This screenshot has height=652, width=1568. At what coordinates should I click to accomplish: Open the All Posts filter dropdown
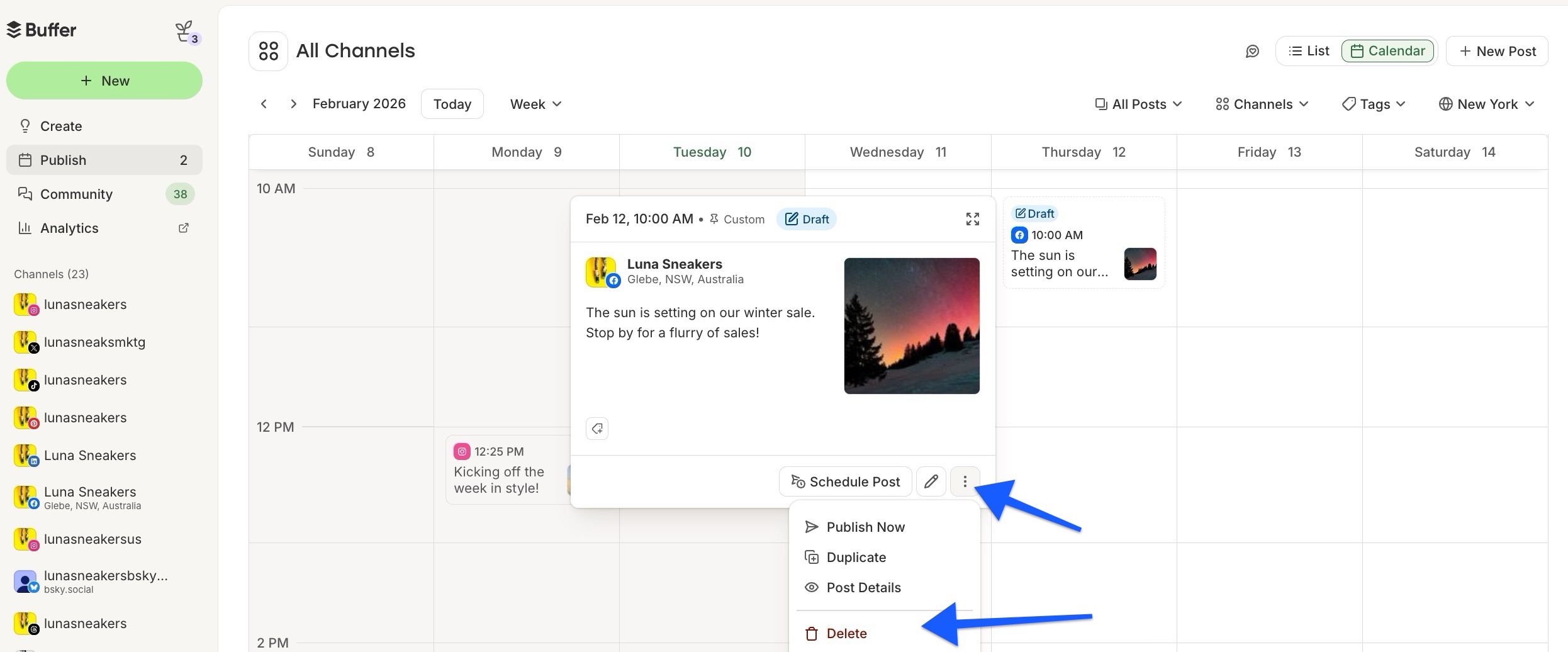1138,104
